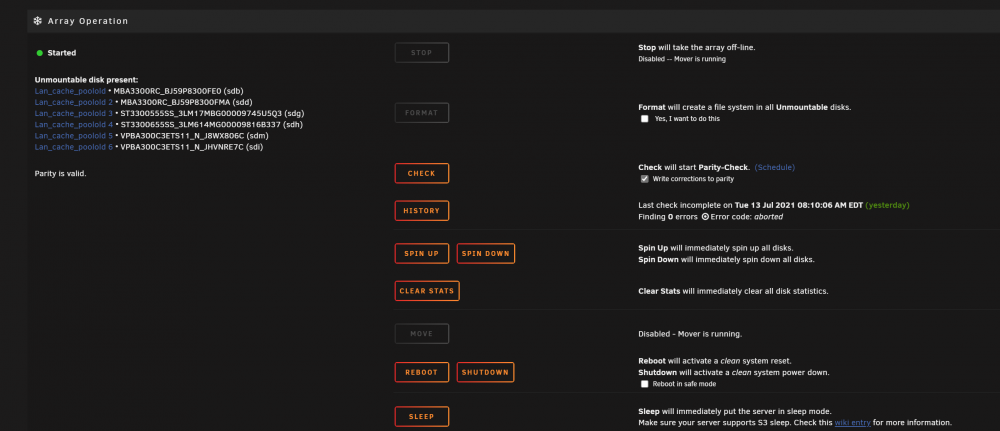Screen dimensions: 1000x431
Task: Uncheck 'Write corrections to parity' checkbox
Action: (x=645, y=179)
